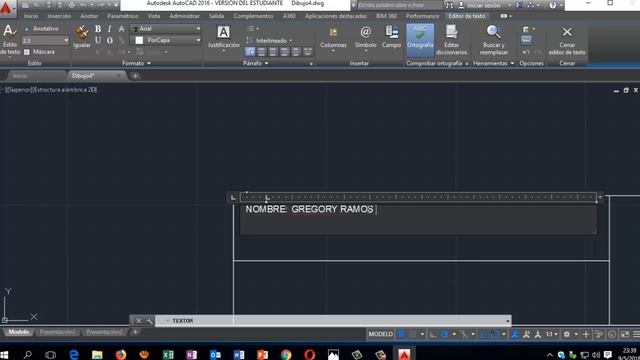Click the tab stop type selector beside ruler

[x=233, y=198]
